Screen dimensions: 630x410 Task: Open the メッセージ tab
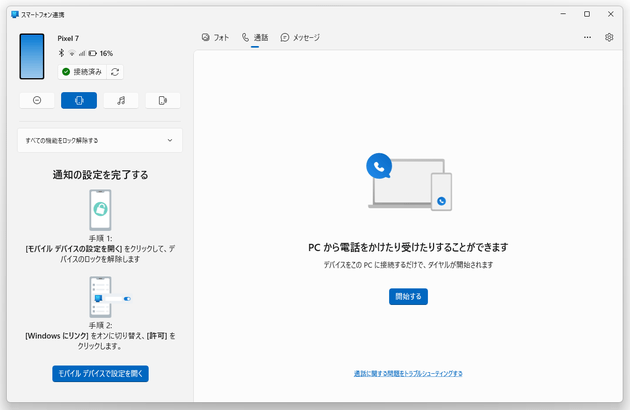point(300,37)
